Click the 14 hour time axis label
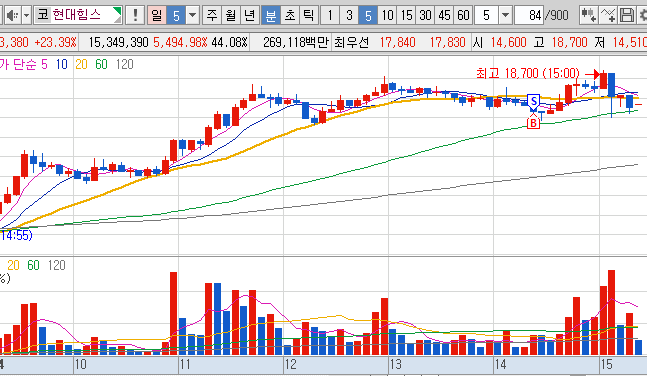The width and height of the screenshot is (647, 376). tap(500, 364)
